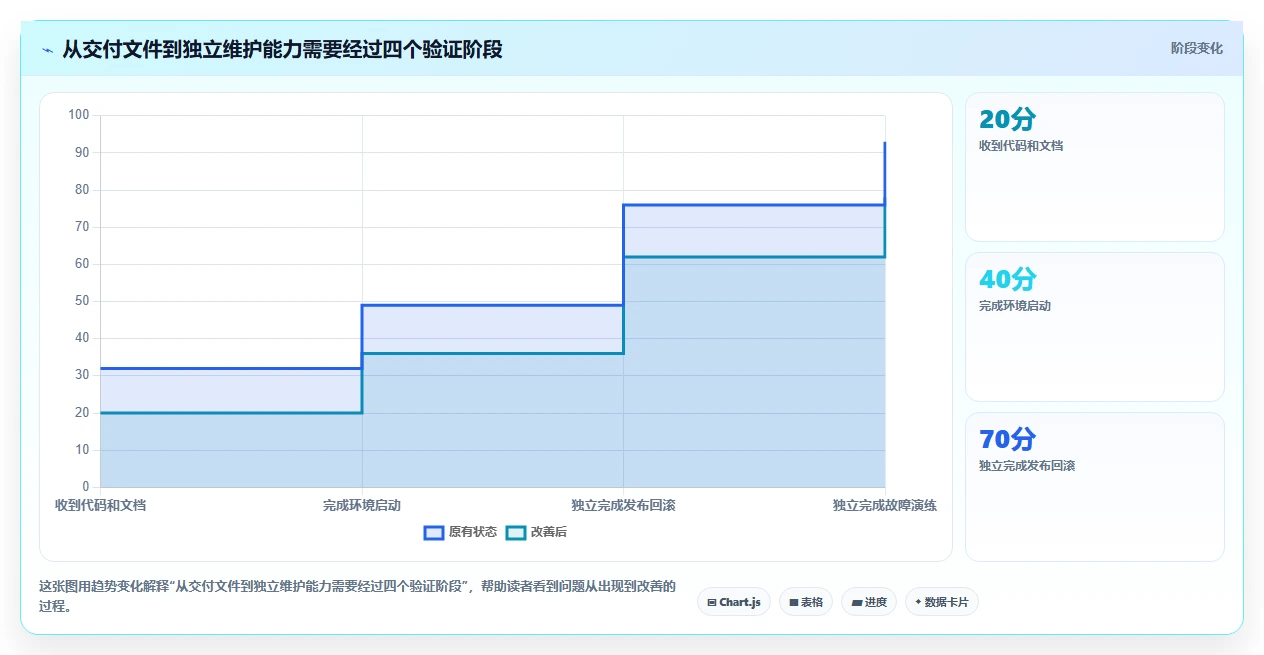Click the 阶段变化 label in header
Screen dimensions: 1264x655
(1196, 48)
